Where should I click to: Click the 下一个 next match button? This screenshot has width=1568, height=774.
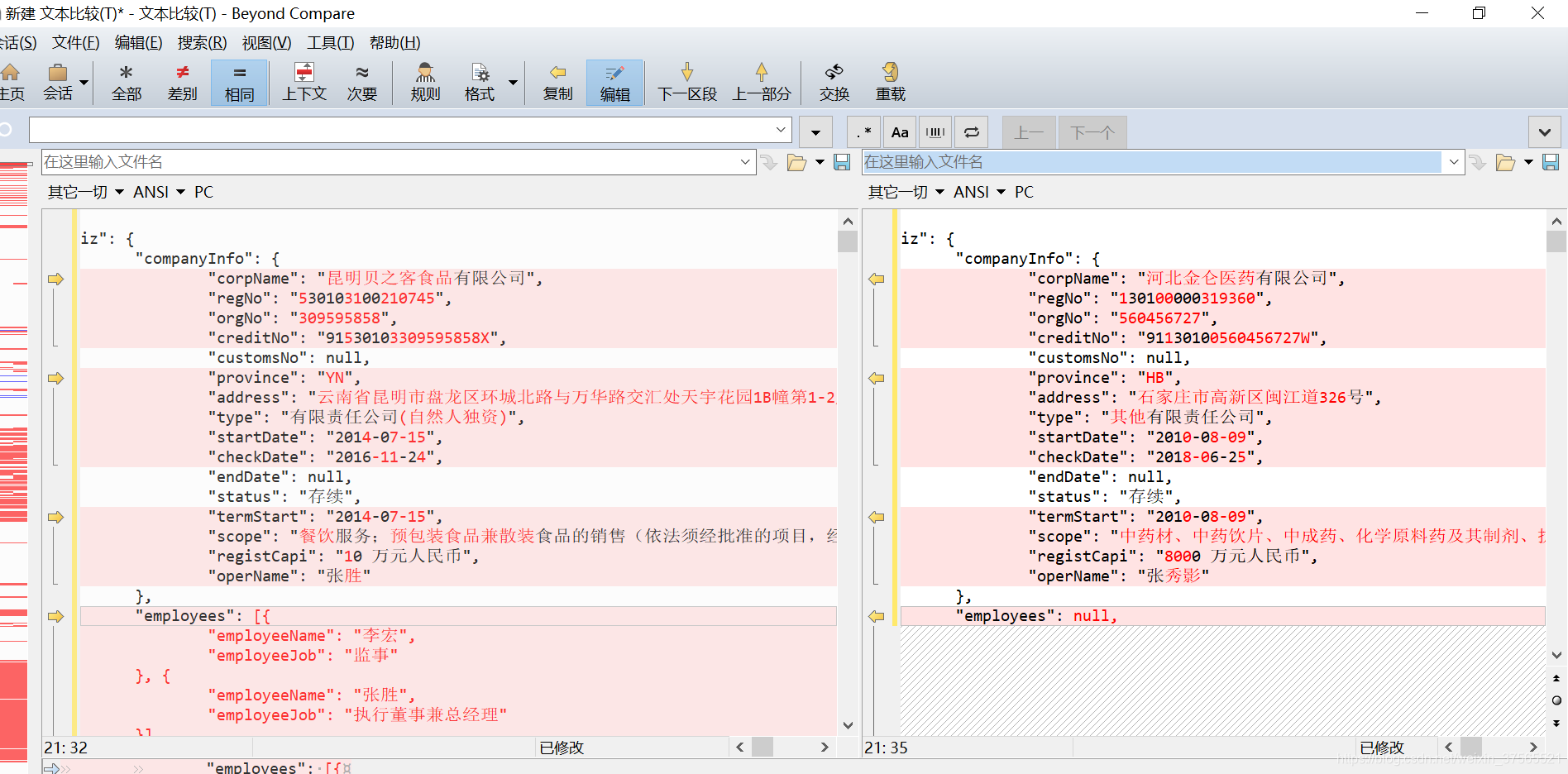[1092, 132]
